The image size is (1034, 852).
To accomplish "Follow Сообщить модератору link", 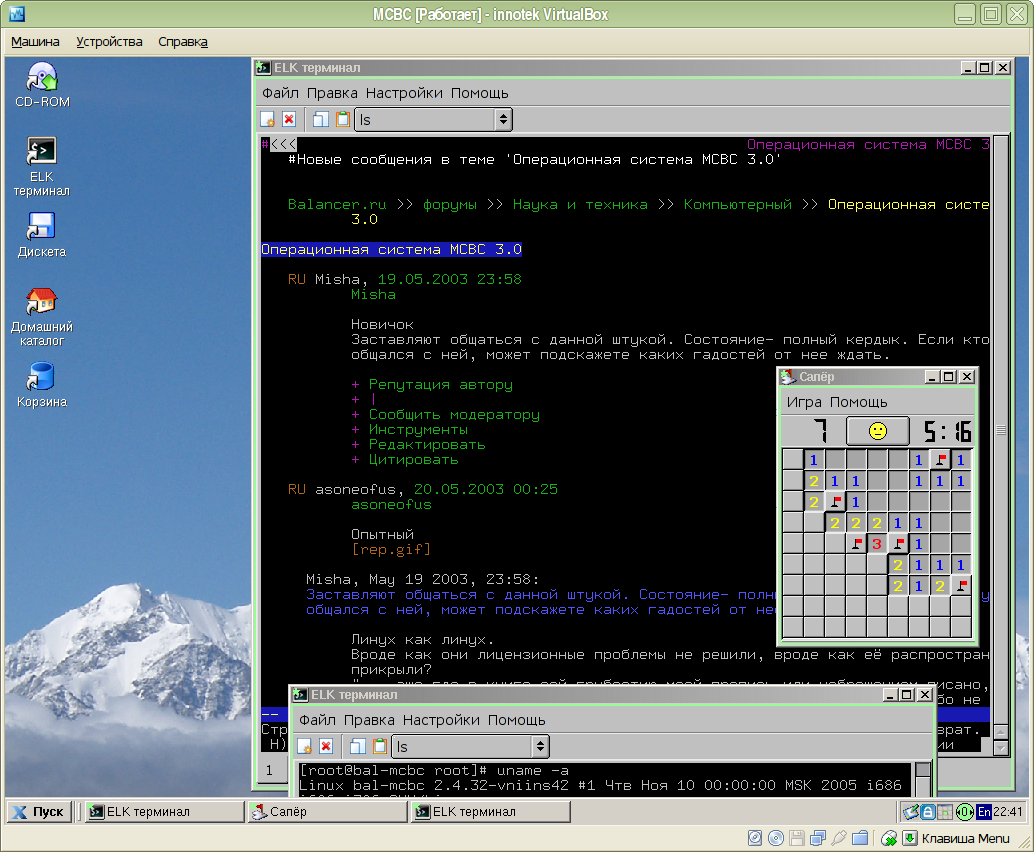I will pyautogui.click(x=454, y=415).
